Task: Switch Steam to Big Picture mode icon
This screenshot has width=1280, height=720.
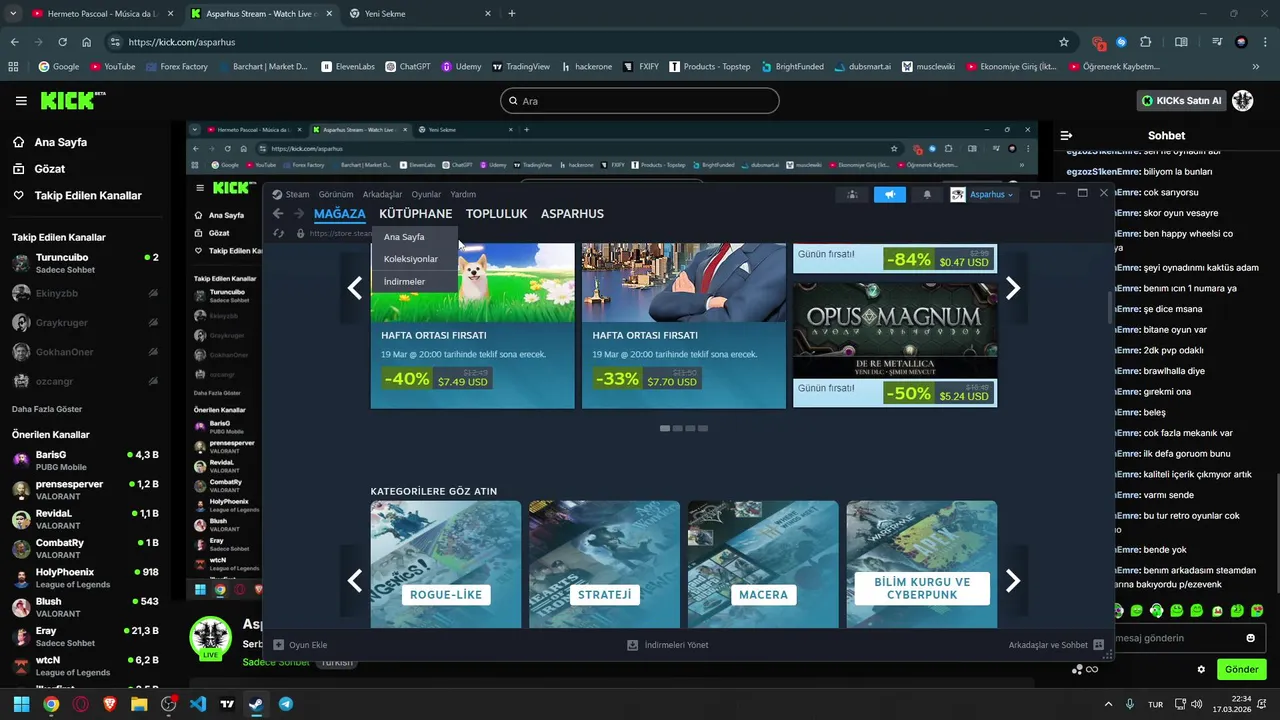Action: pyautogui.click(x=1035, y=194)
